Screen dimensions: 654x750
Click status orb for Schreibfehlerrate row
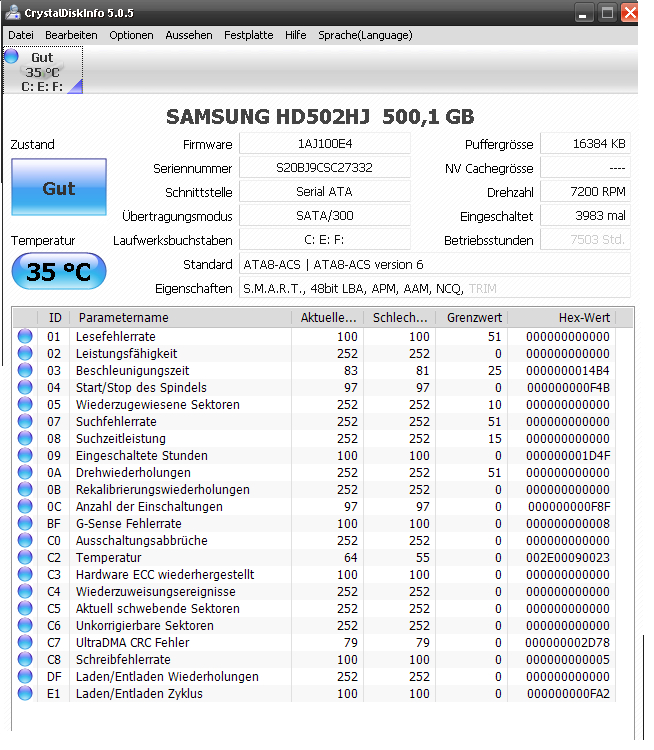25,659
